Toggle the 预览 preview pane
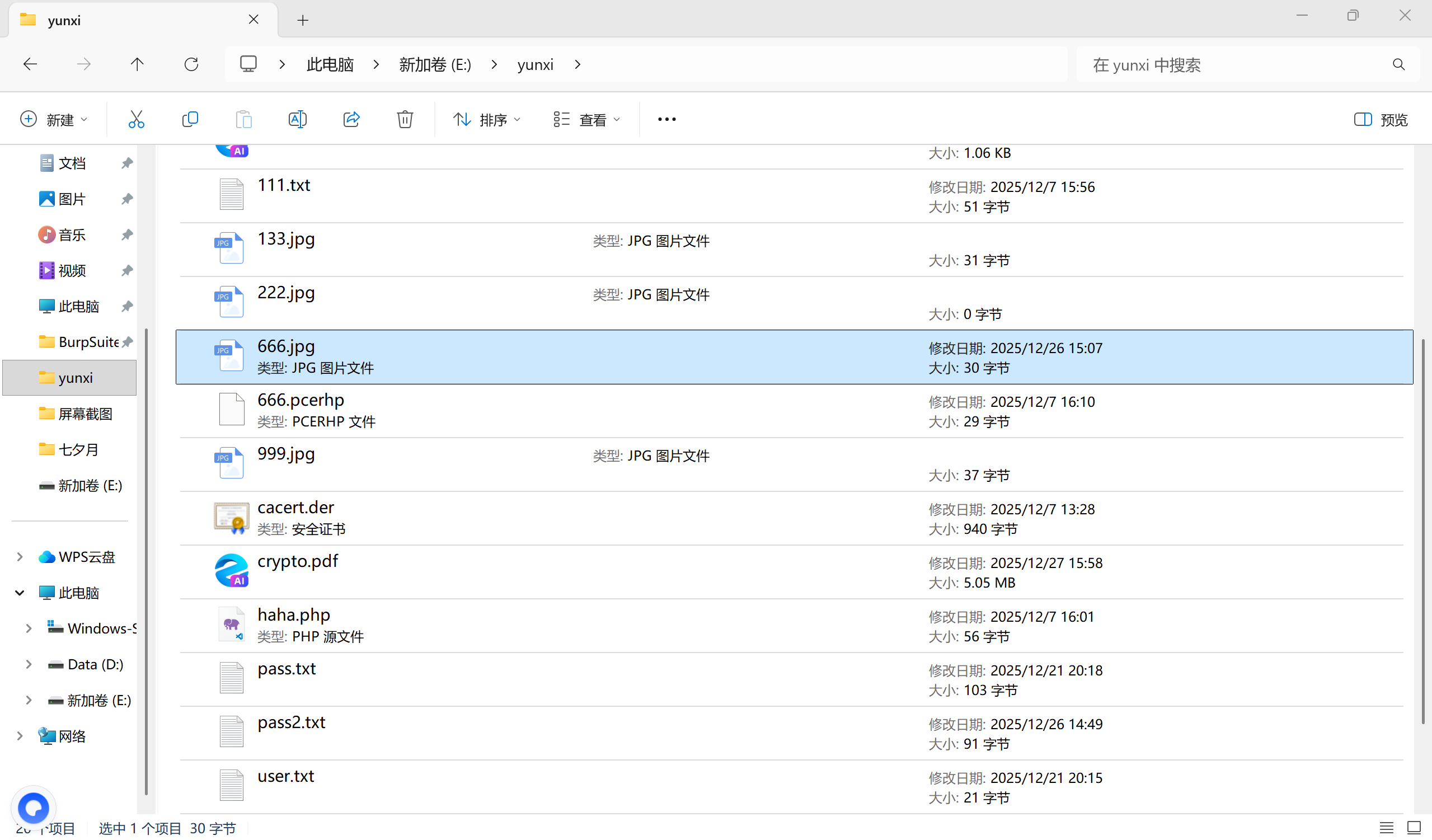 1381,119
